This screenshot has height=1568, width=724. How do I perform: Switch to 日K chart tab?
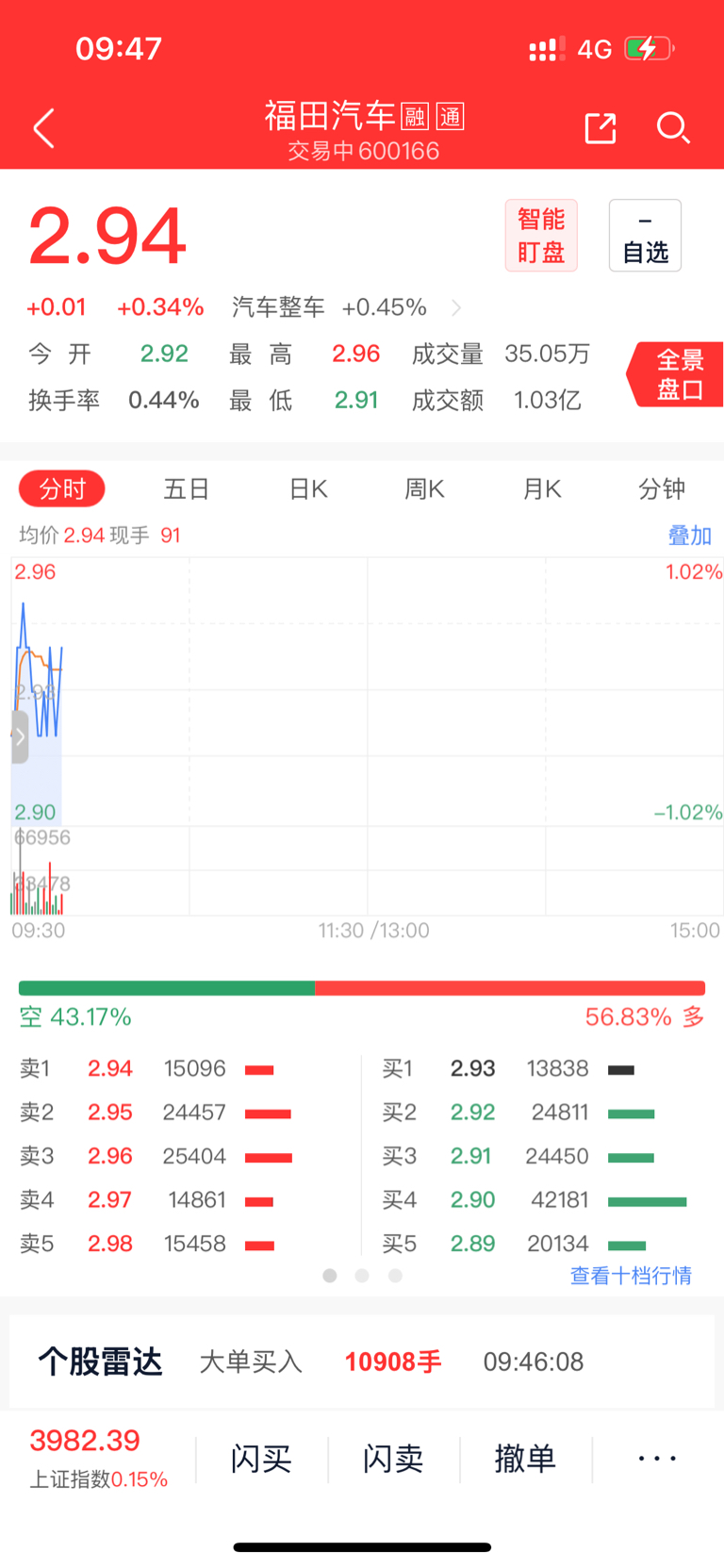coord(308,489)
